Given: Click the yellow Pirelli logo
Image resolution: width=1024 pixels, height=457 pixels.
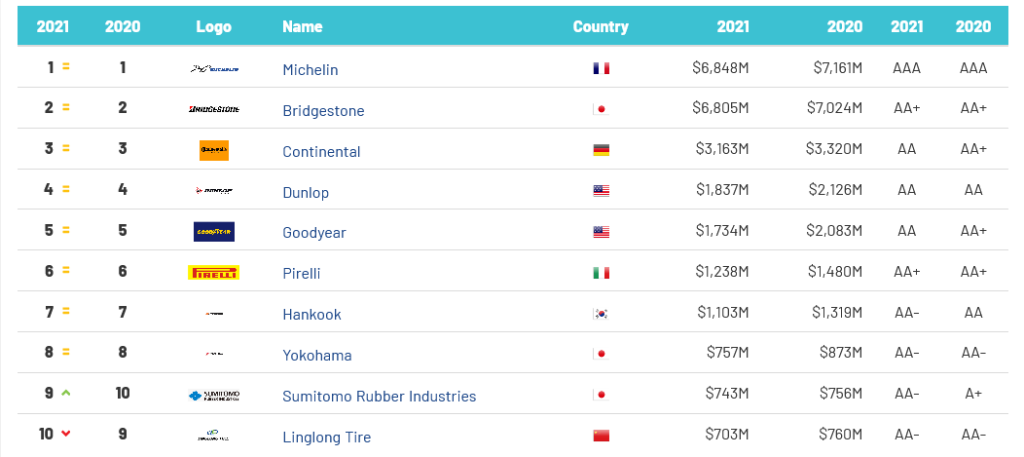Looking at the screenshot, I should (x=213, y=273).
